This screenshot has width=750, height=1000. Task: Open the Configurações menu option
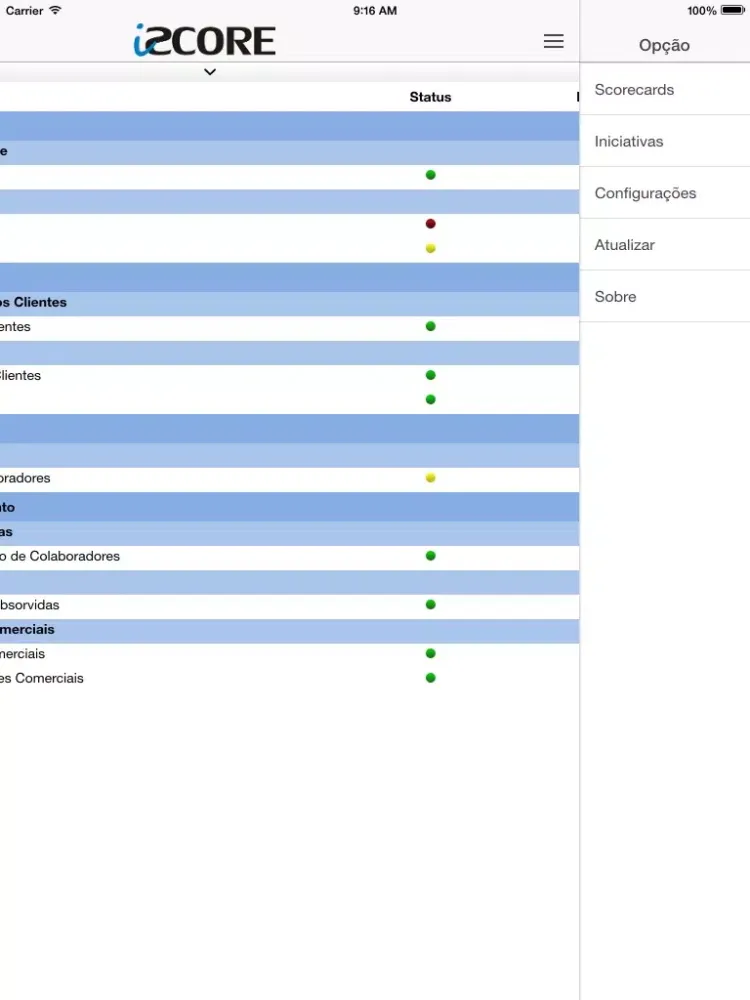tap(665, 193)
